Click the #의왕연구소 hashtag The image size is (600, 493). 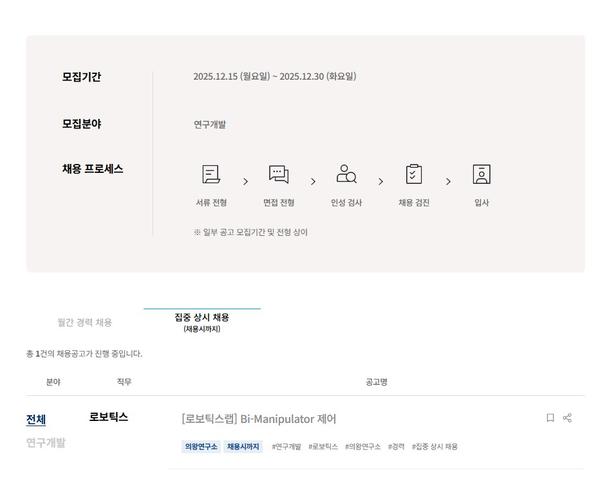pos(363,447)
